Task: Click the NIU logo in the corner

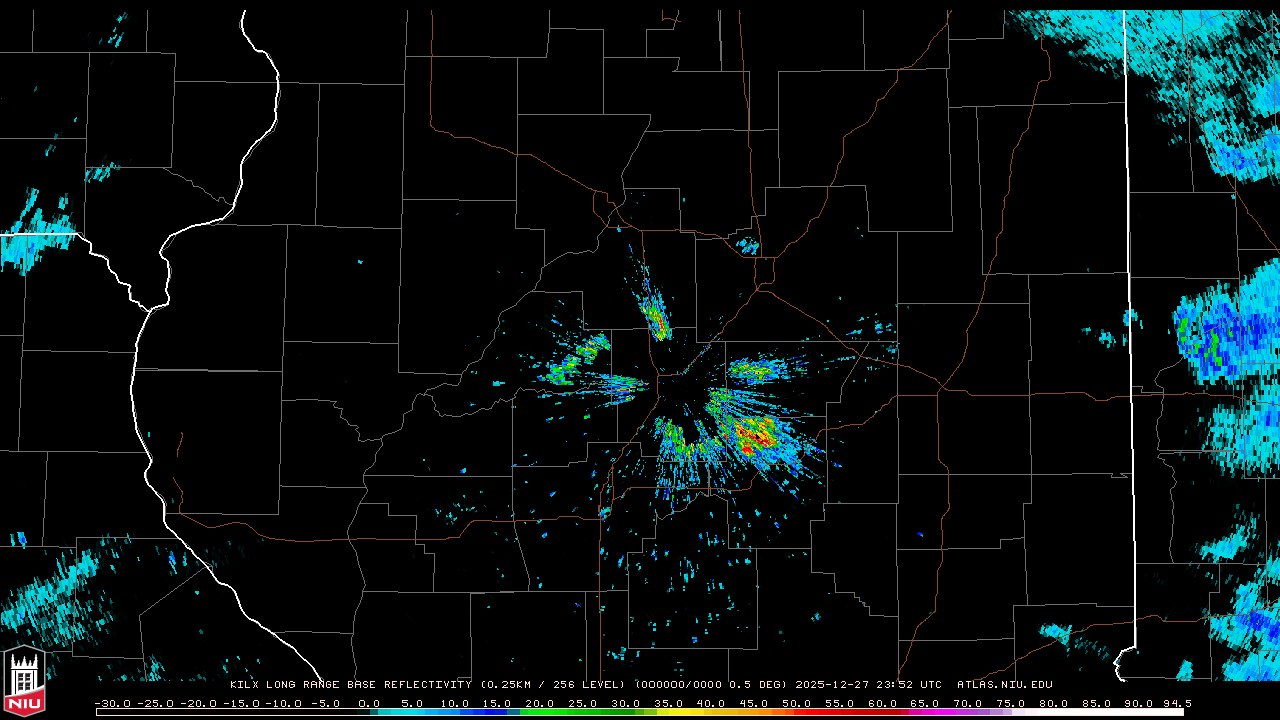Action: pos(24,684)
